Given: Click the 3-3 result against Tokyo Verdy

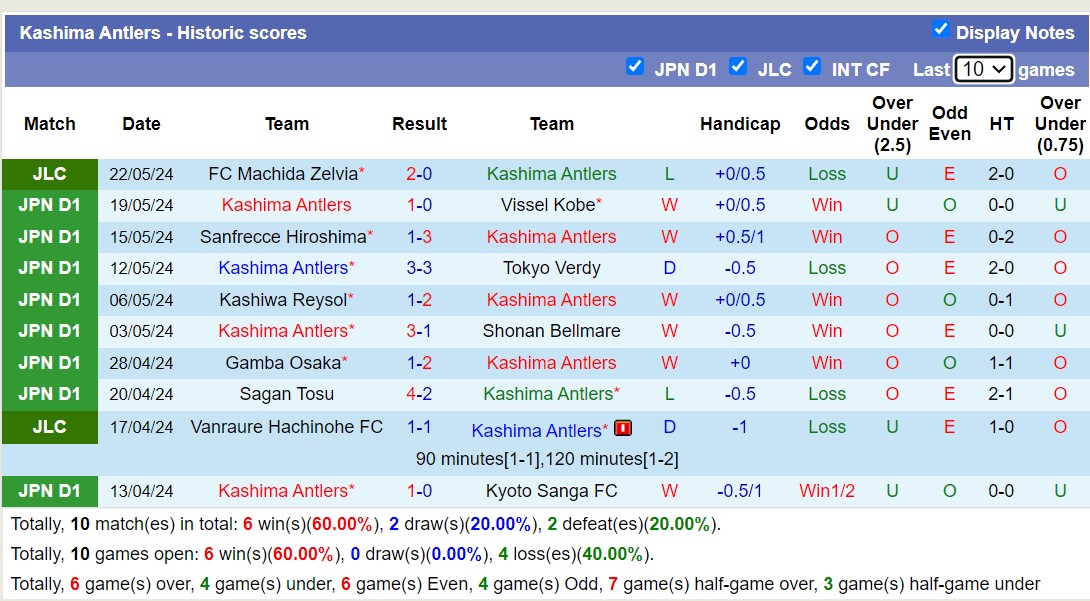Looking at the screenshot, I should click(x=419, y=268).
